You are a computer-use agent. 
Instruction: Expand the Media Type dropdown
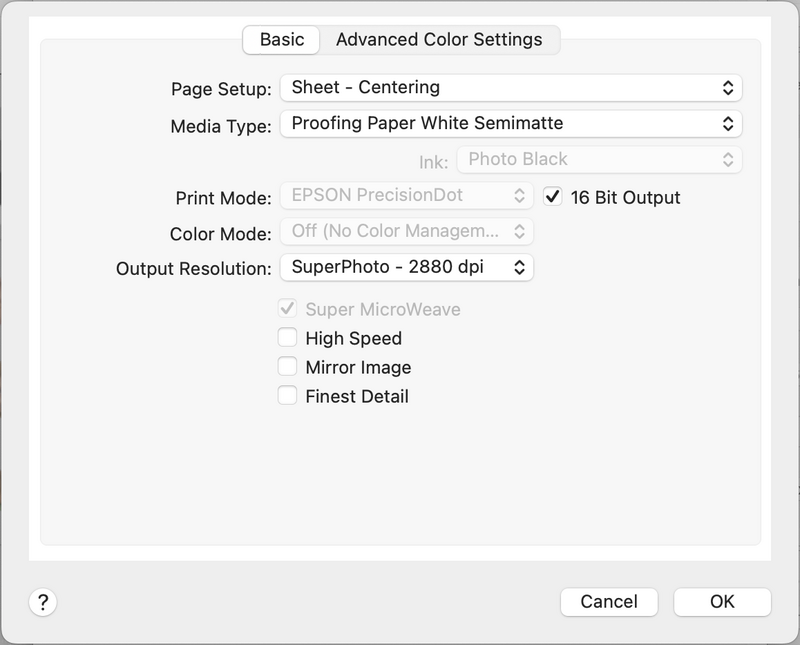[511, 124]
